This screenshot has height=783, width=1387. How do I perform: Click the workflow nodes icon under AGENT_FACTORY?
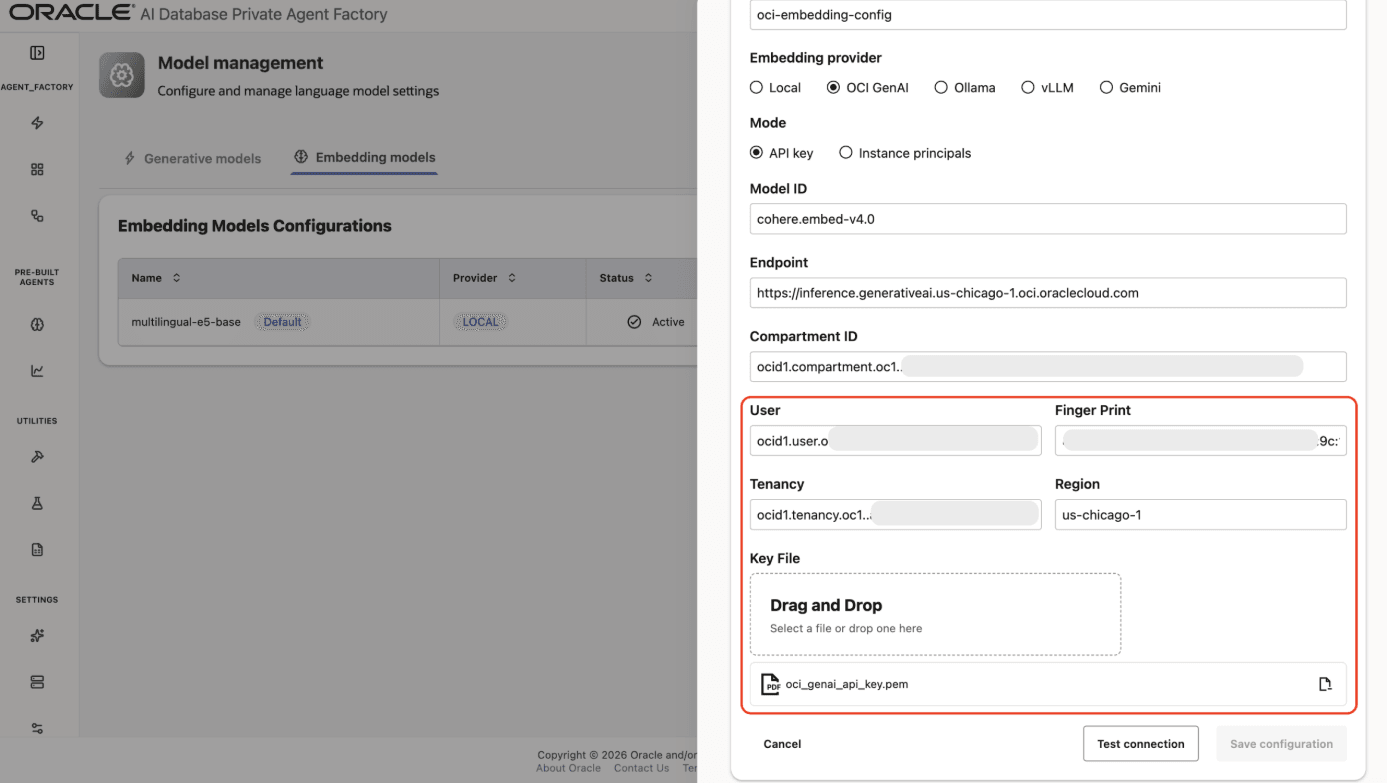click(37, 215)
